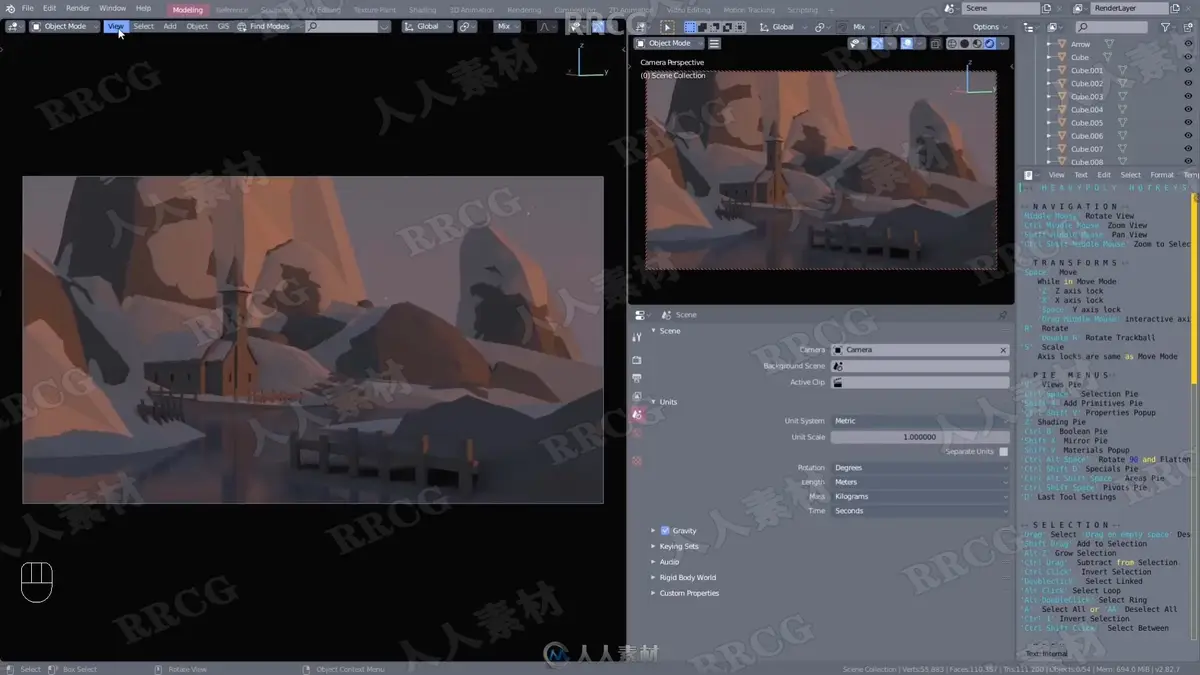The width and height of the screenshot is (1200, 675).
Task: Uncheck the Gravity checkbox
Action: pyautogui.click(x=665, y=531)
